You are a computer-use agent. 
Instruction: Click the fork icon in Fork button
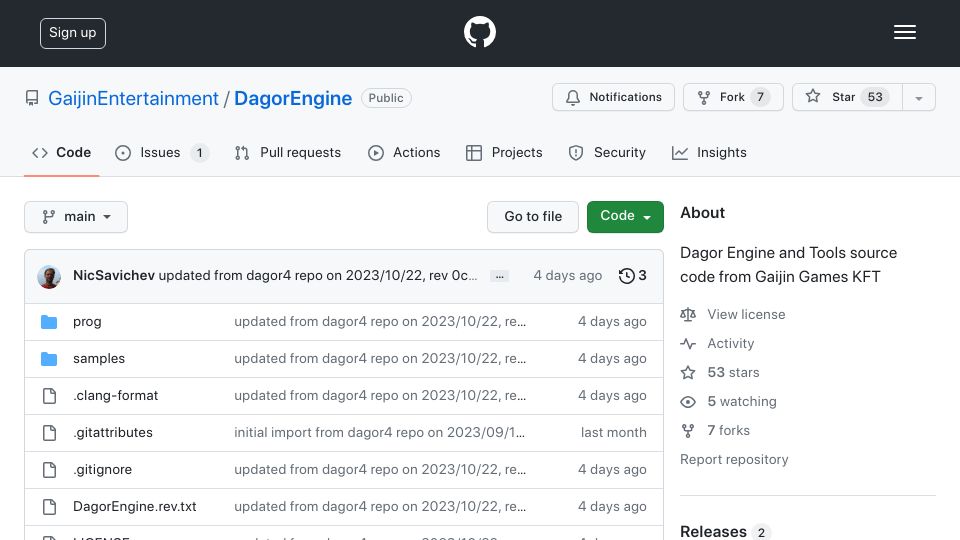click(703, 97)
